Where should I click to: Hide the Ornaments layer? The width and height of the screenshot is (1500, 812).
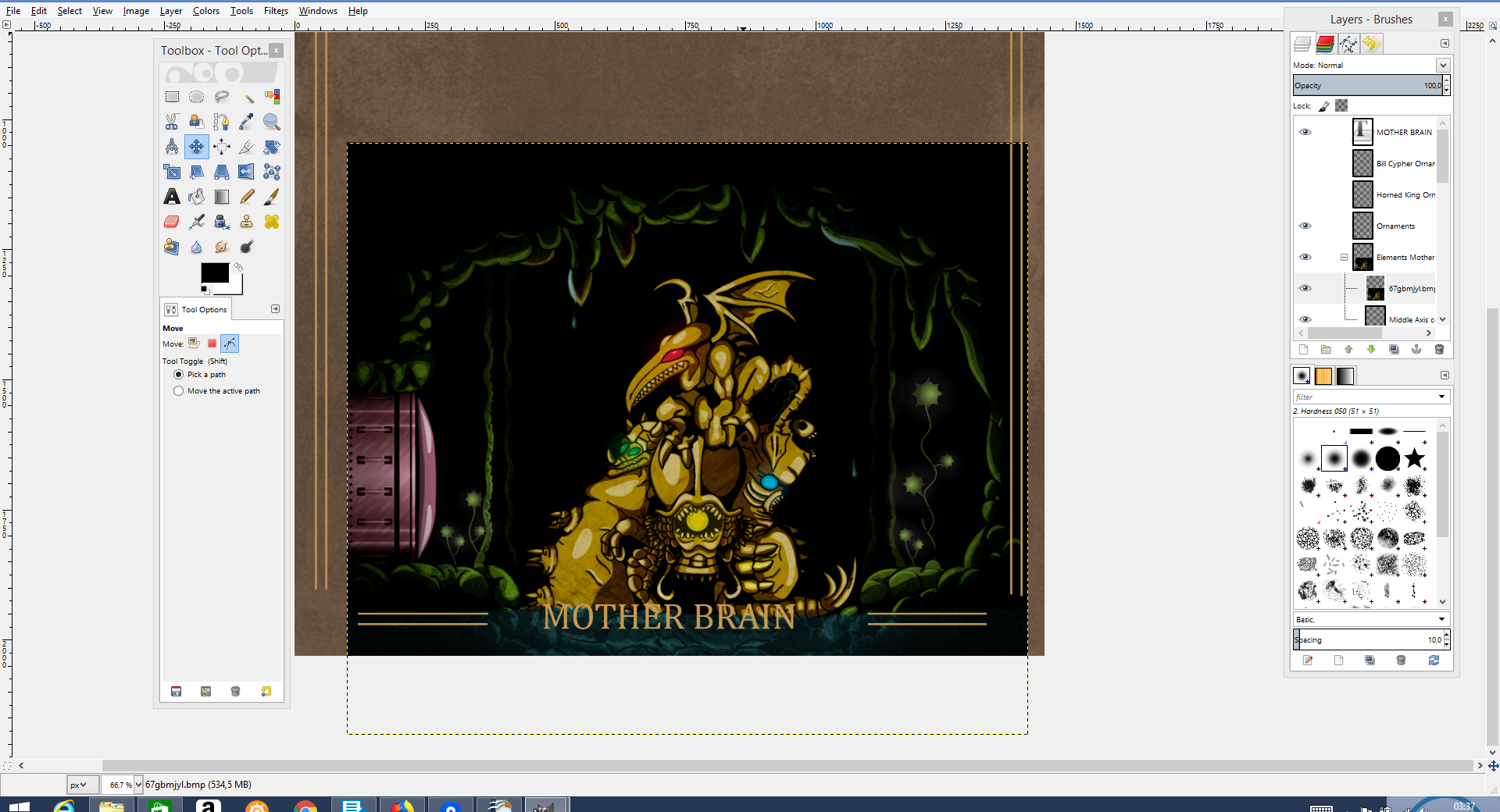[x=1305, y=226]
